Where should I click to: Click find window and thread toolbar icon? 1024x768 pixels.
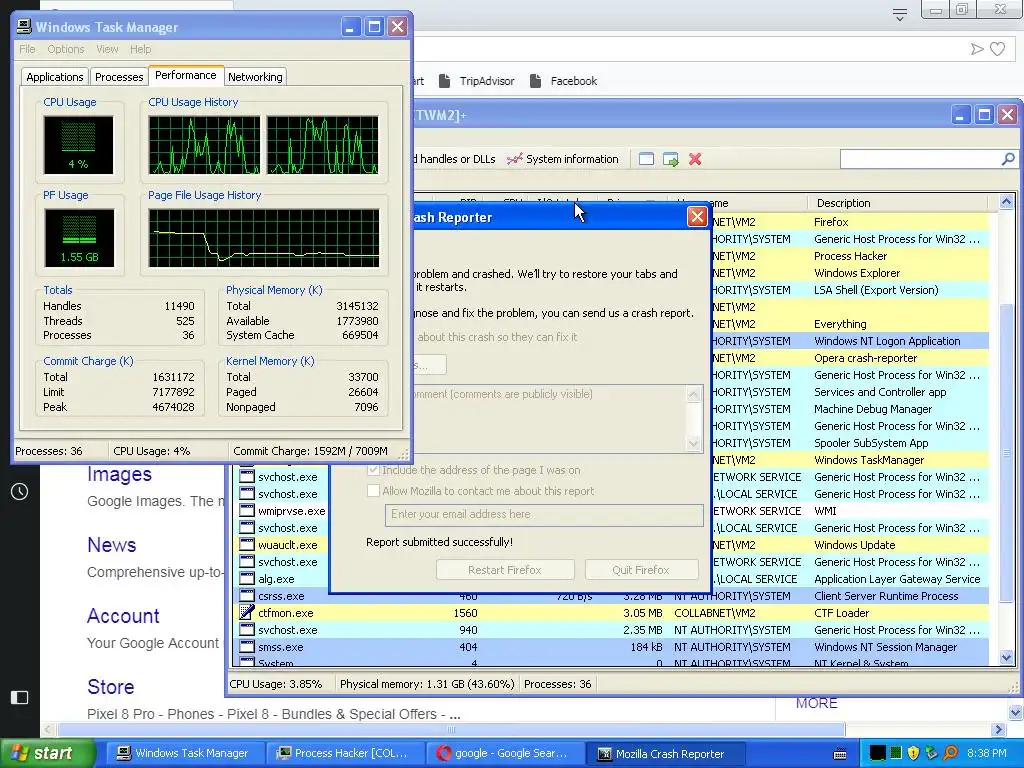[x=671, y=159]
